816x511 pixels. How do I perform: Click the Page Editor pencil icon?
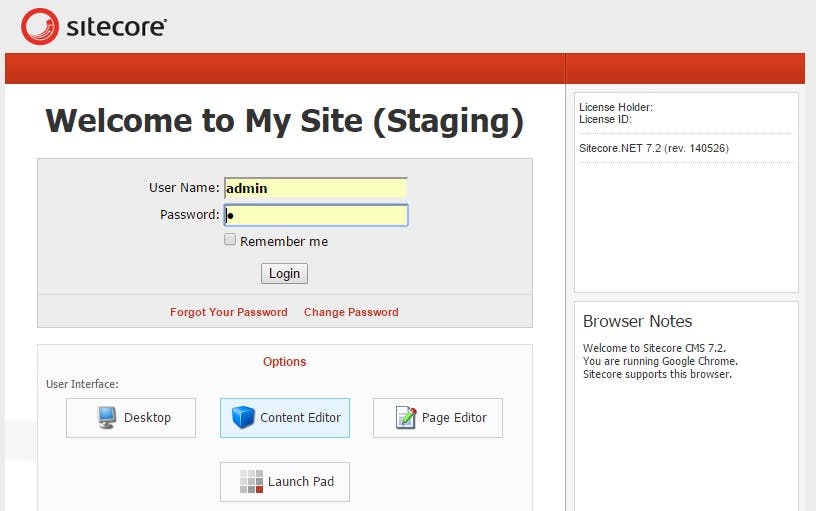pos(406,417)
